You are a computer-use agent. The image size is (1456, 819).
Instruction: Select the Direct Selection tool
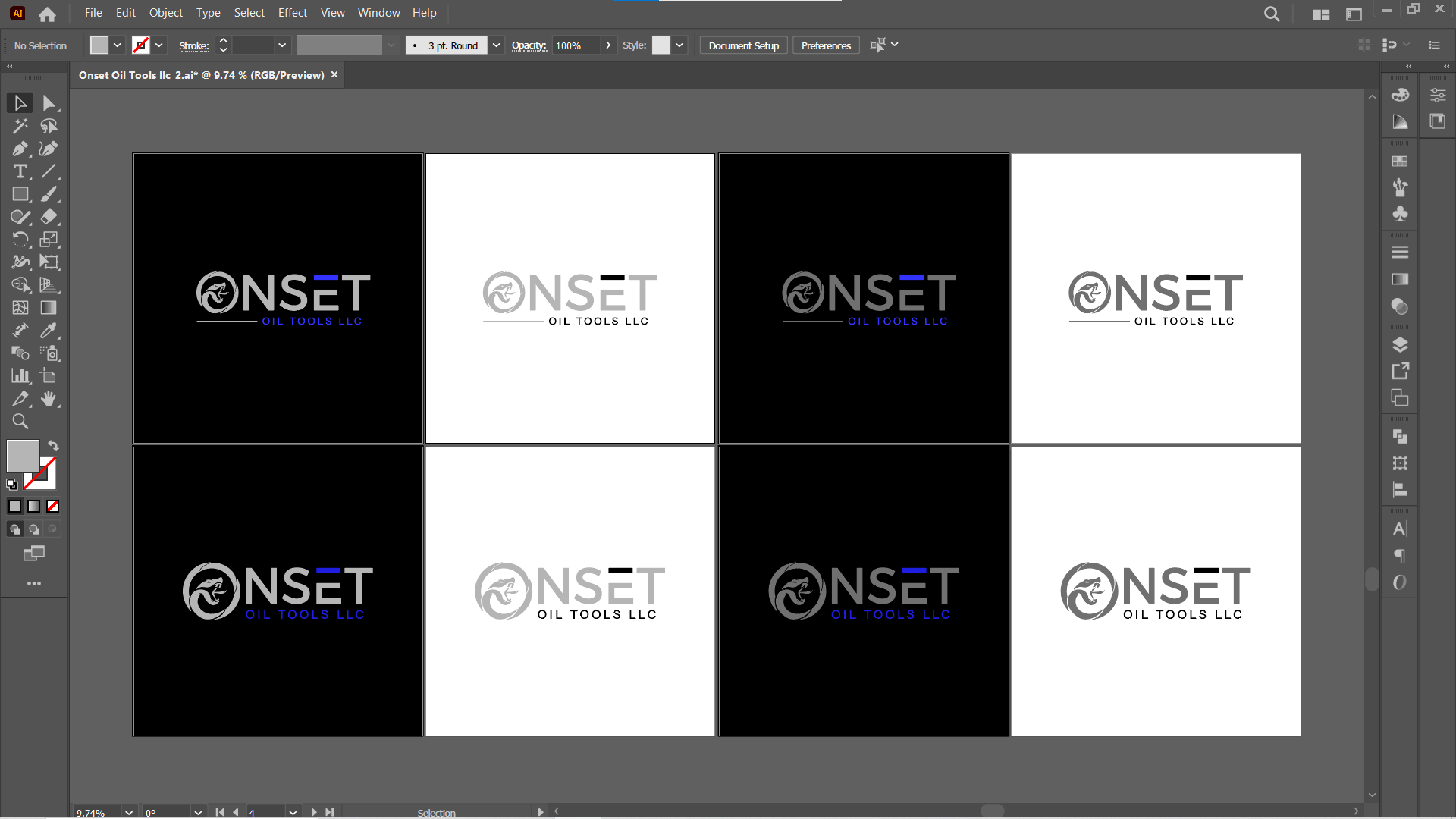(x=49, y=103)
